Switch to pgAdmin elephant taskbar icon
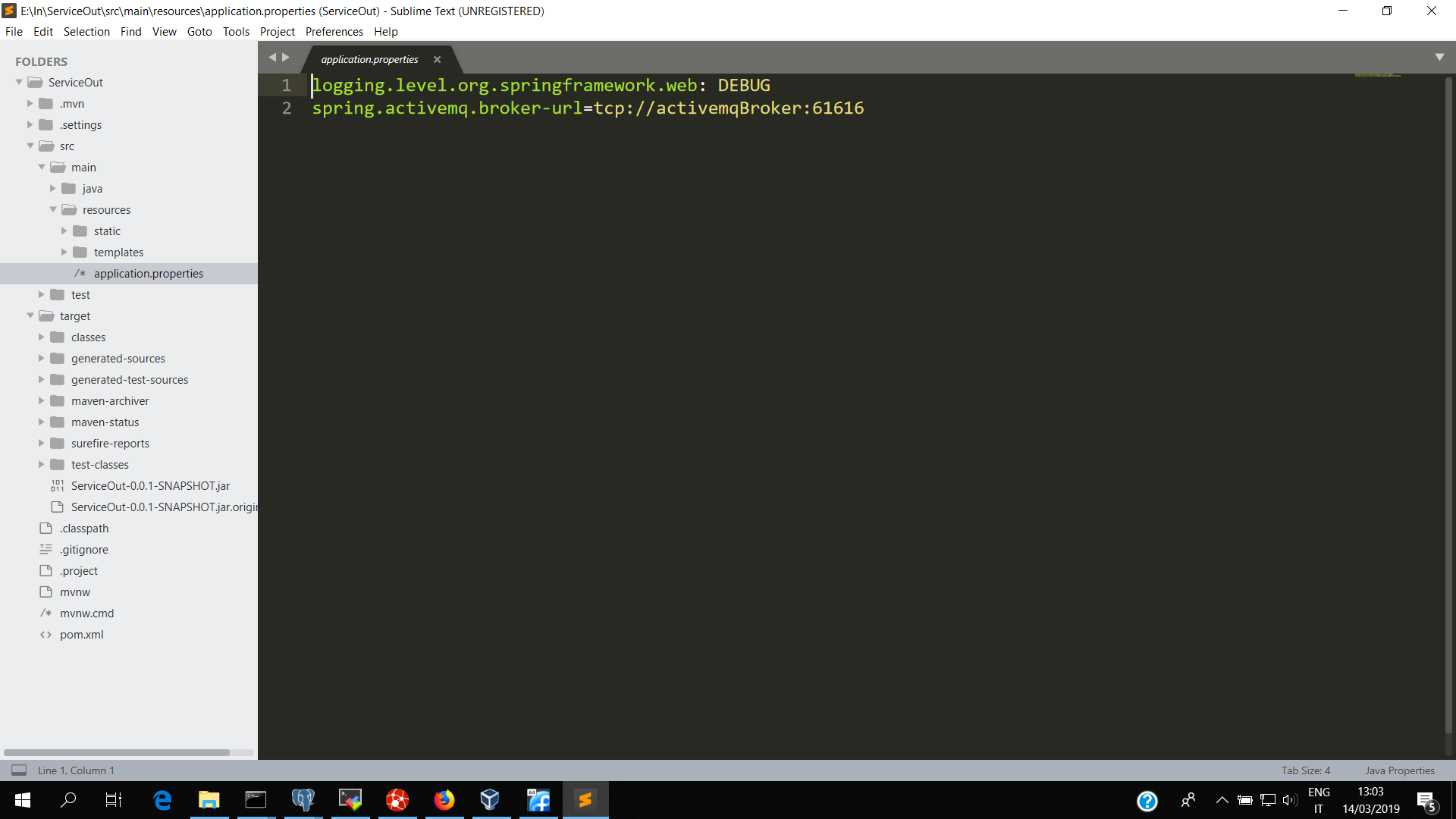1456x819 pixels. (303, 800)
